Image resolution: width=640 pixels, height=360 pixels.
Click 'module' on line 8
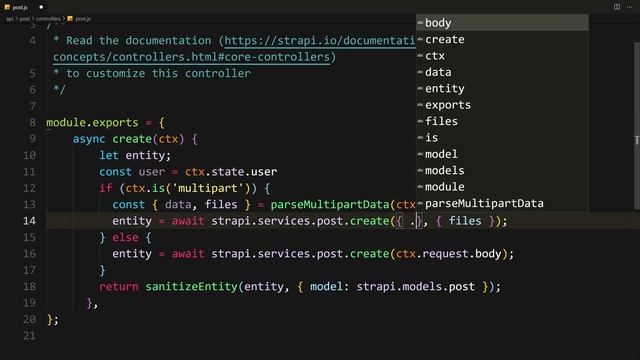66,122
